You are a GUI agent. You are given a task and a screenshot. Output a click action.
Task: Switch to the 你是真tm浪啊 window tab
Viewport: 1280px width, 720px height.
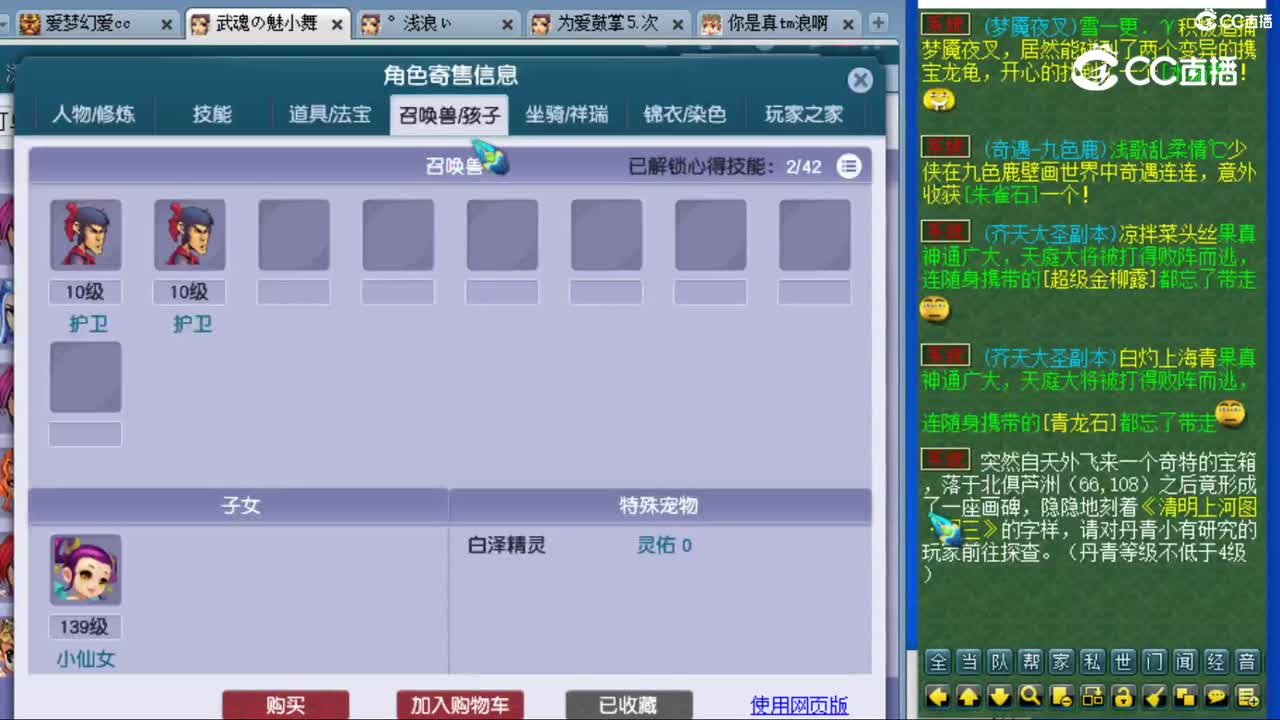click(x=779, y=23)
